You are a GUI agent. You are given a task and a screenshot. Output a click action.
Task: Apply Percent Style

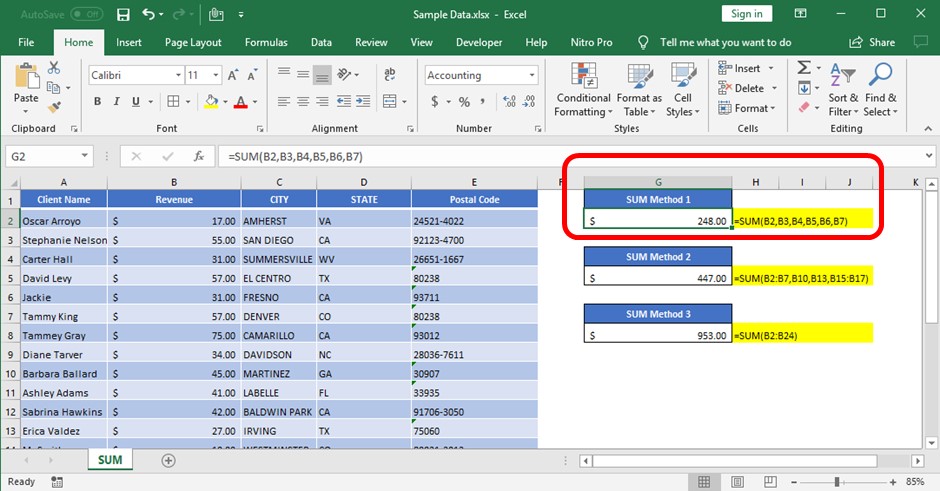pyautogui.click(x=464, y=101)
